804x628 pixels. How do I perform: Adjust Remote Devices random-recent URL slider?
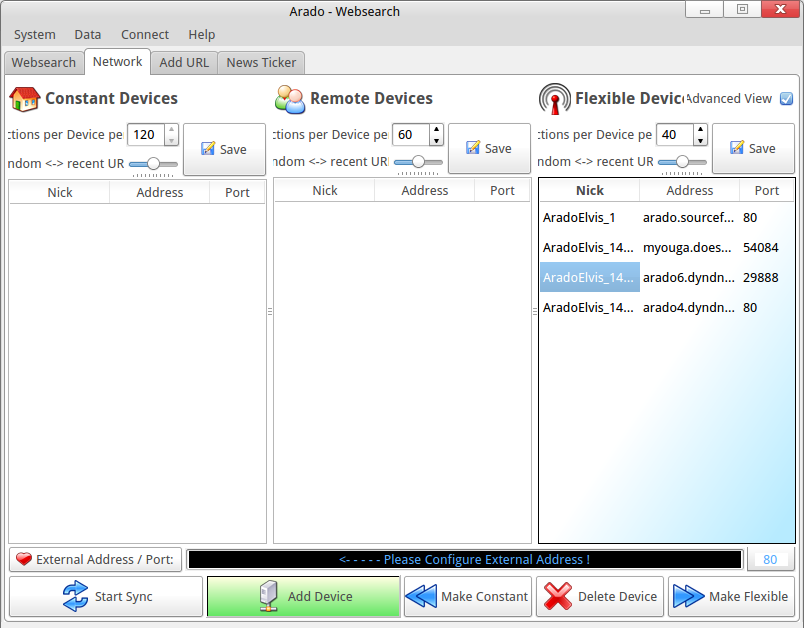(418, 162)
